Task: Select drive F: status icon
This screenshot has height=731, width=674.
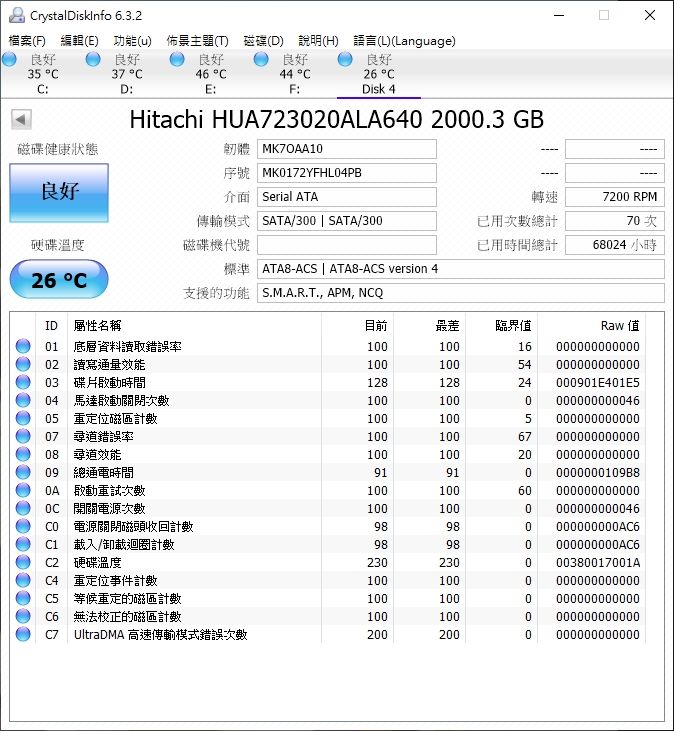Action: 262,60
